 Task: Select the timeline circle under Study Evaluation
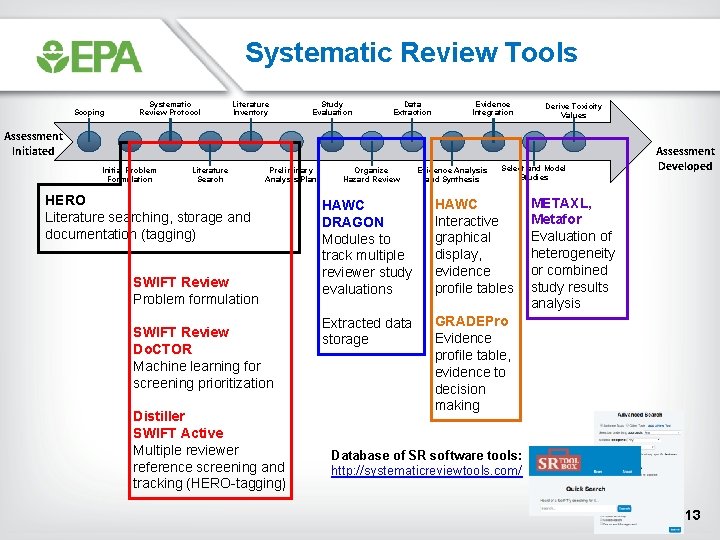332,141
